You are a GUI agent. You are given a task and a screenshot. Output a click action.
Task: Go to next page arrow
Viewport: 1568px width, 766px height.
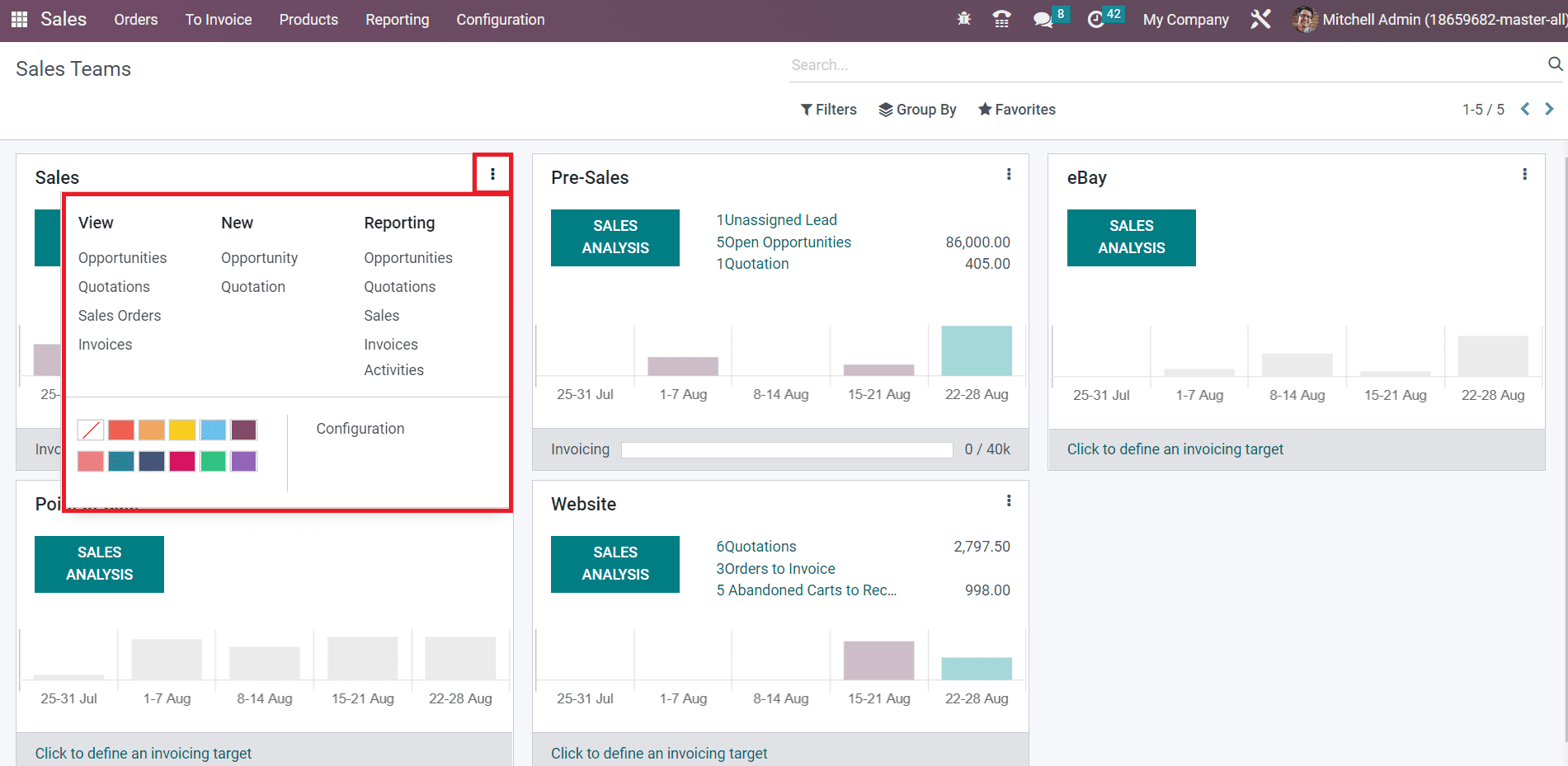(1549, 109)
